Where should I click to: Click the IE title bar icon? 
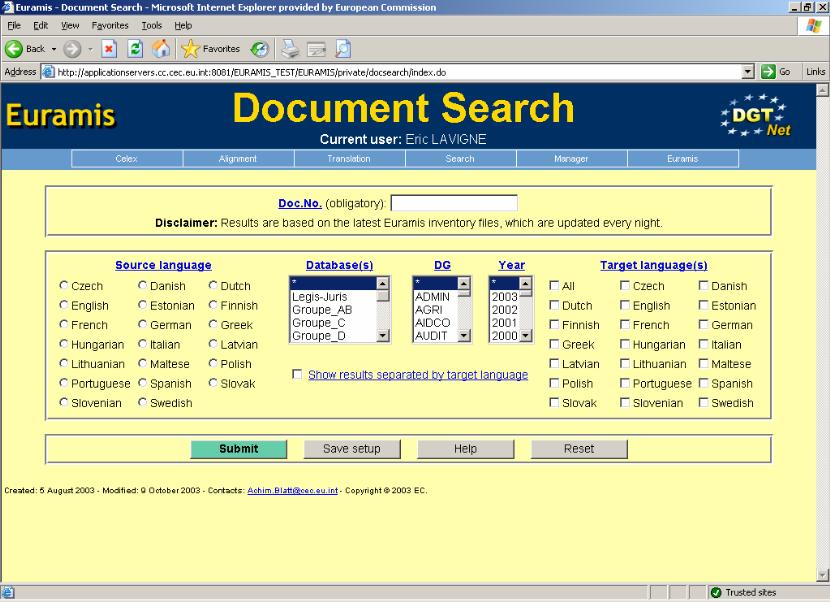point(7,7)
